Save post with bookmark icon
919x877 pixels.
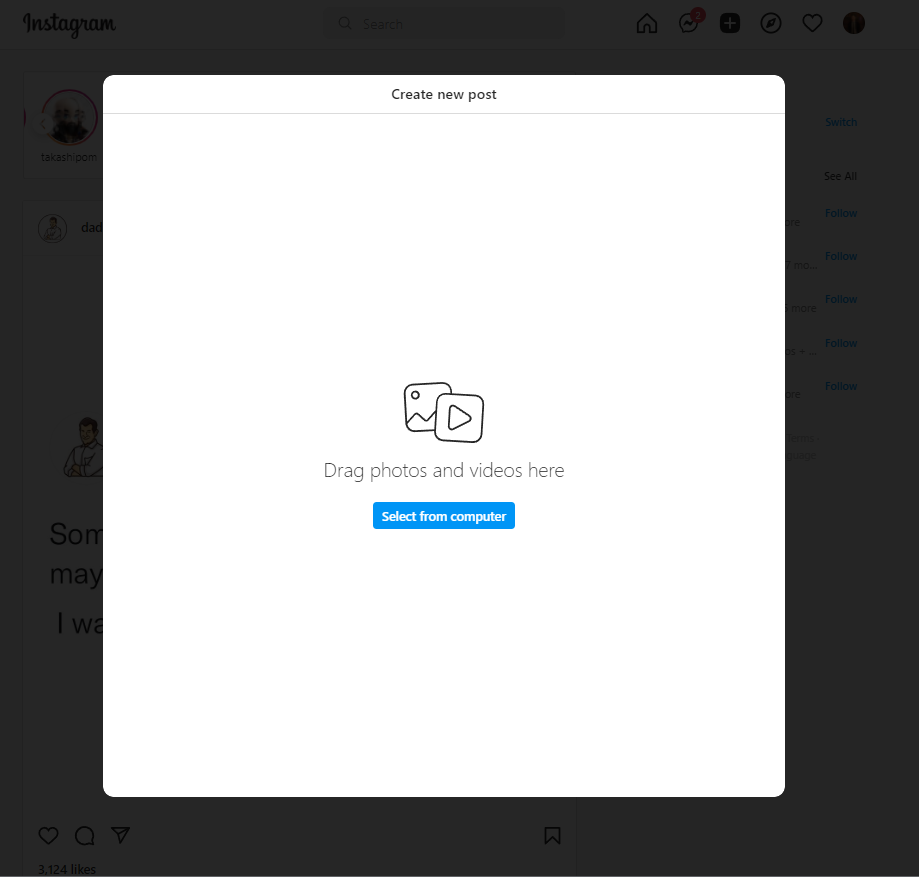tap(552, 835)
